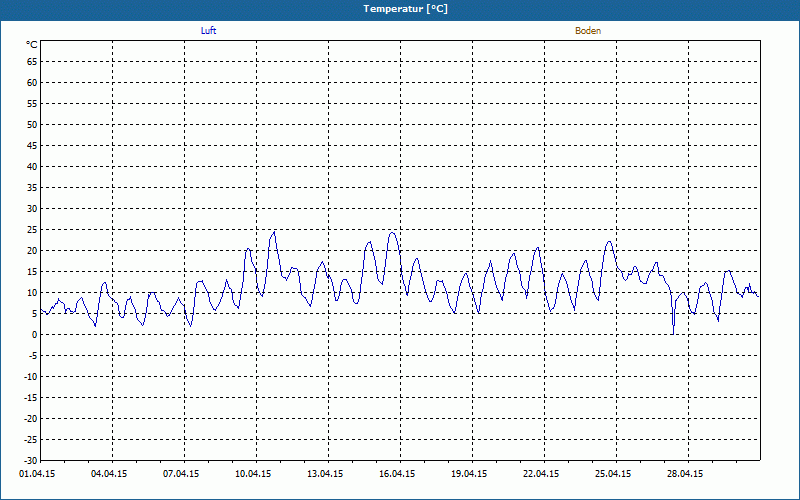Click the 0 y-axis value
Image resolution: width=800 pixels, height=500 pixels.
point(35,335)
